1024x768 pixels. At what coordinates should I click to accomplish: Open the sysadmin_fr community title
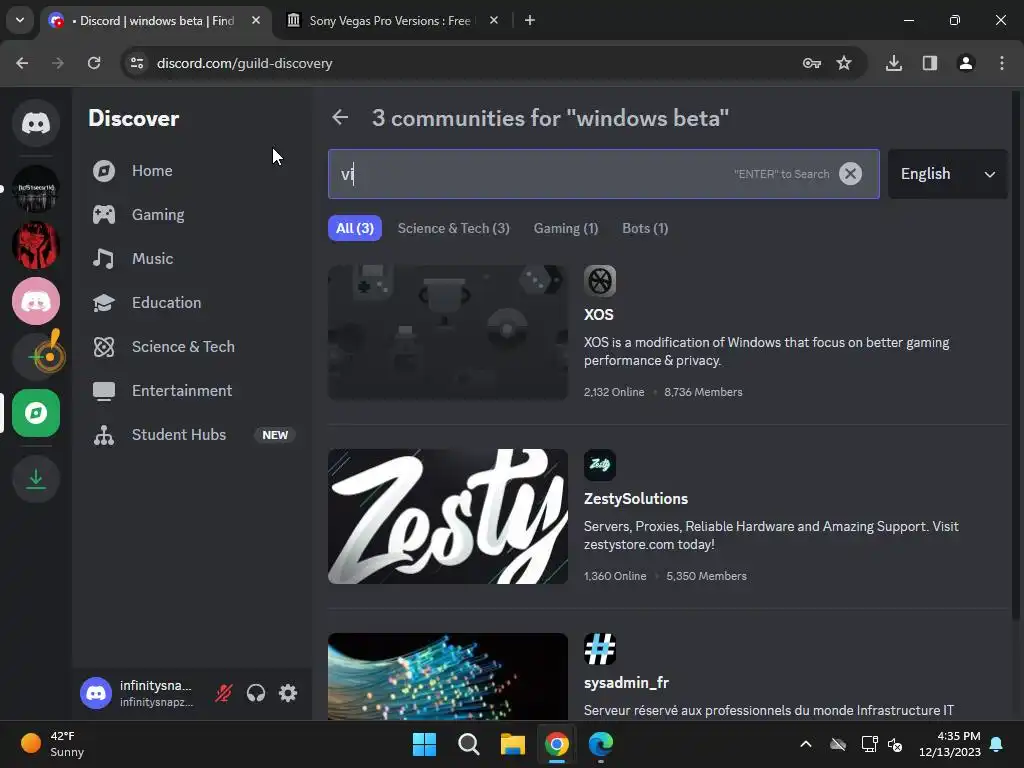pos(626,683)
